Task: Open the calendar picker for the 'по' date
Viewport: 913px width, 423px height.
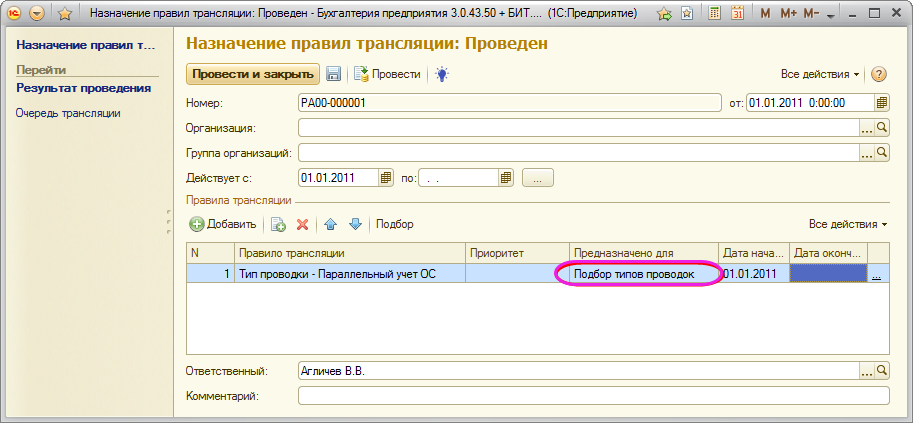Action: (506, 178)
